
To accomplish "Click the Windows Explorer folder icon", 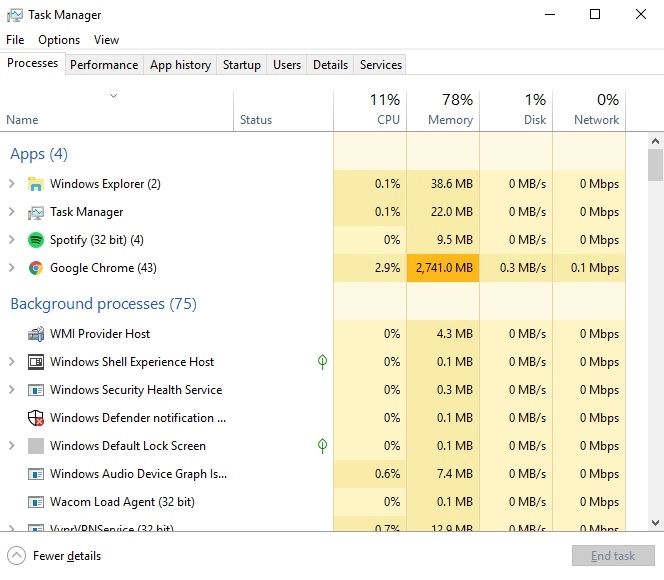I will (36, 184).
